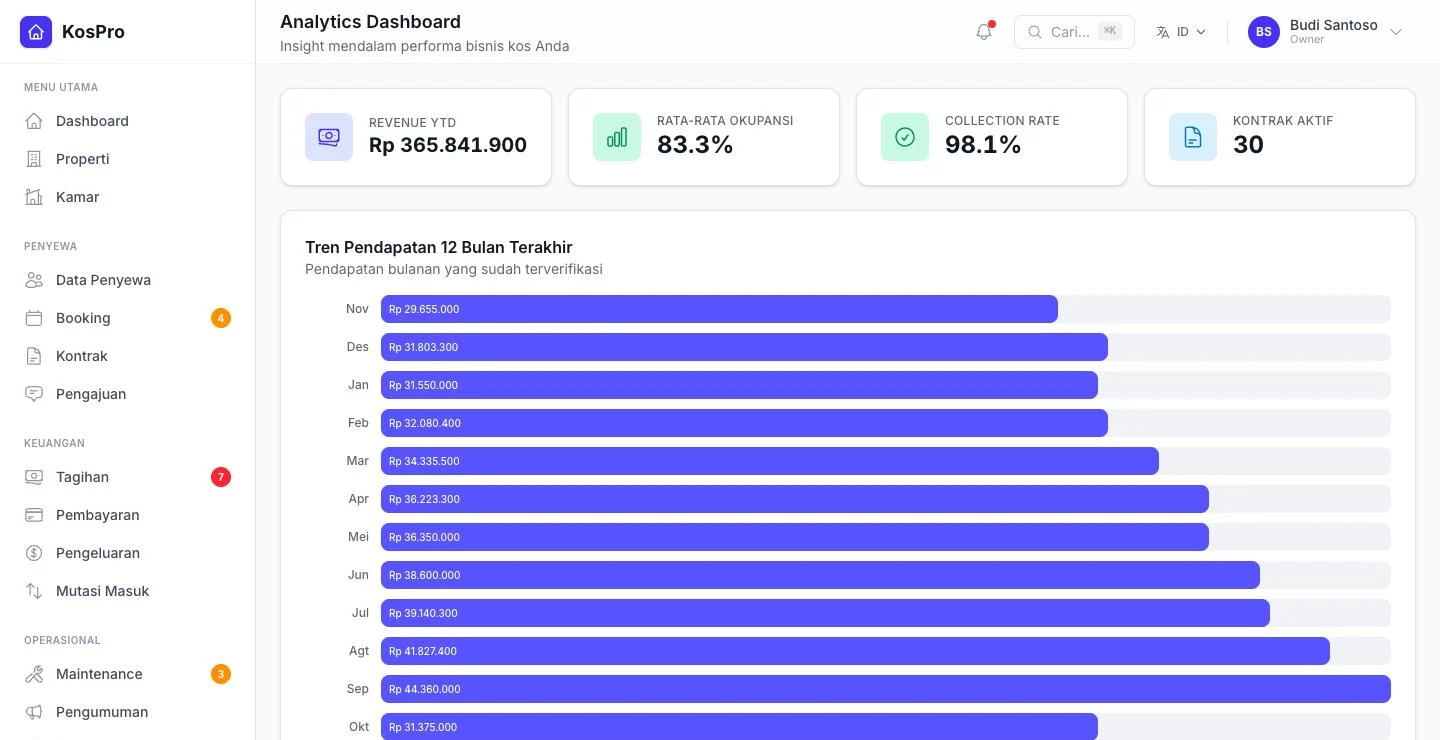Viewport: 1440px width, 740px height.
Task: Click the 98.1% collection rate value
Action: click(983, 145)
